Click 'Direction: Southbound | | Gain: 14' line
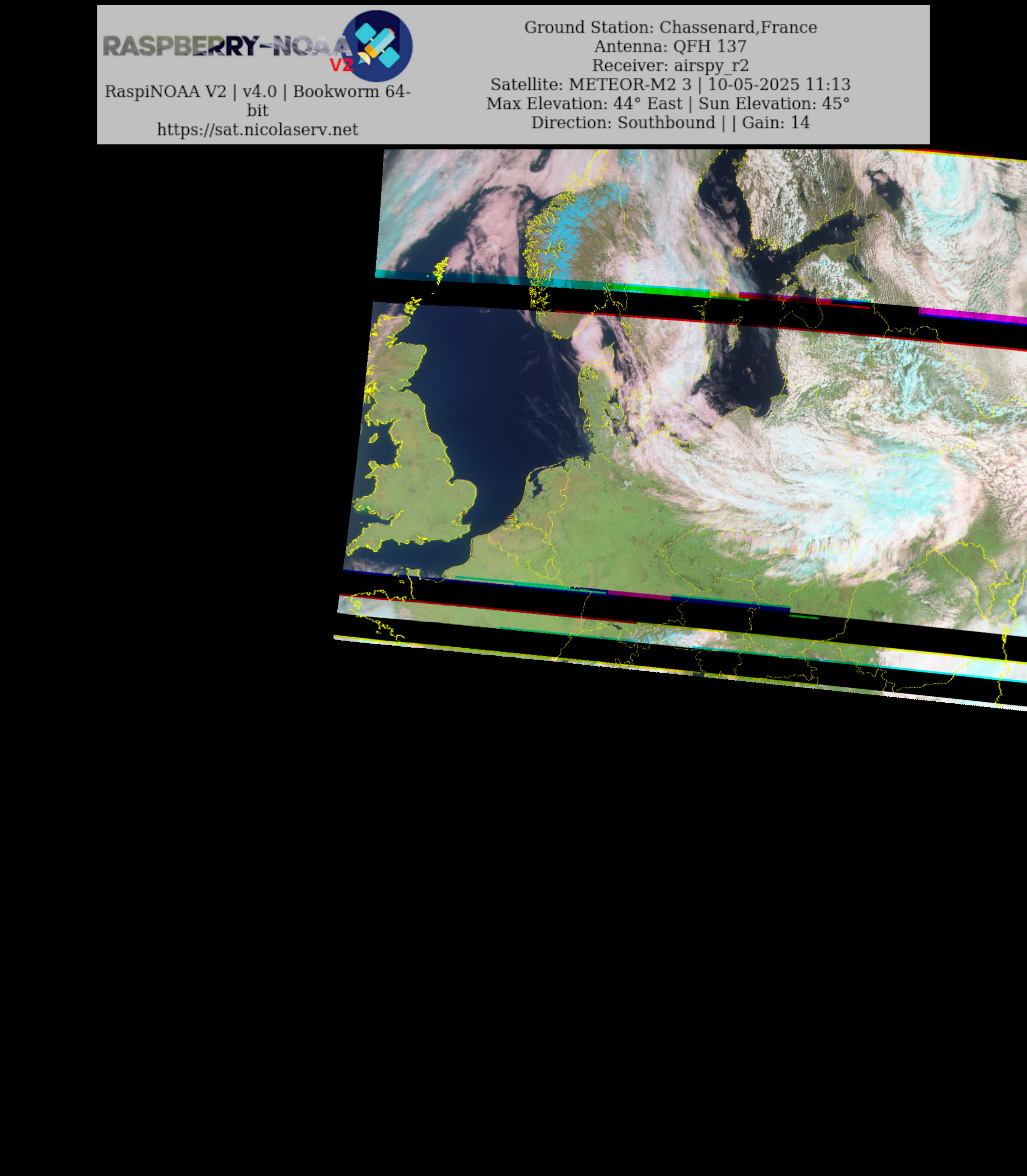The image size is (1027, 1176). click(670, 122)
